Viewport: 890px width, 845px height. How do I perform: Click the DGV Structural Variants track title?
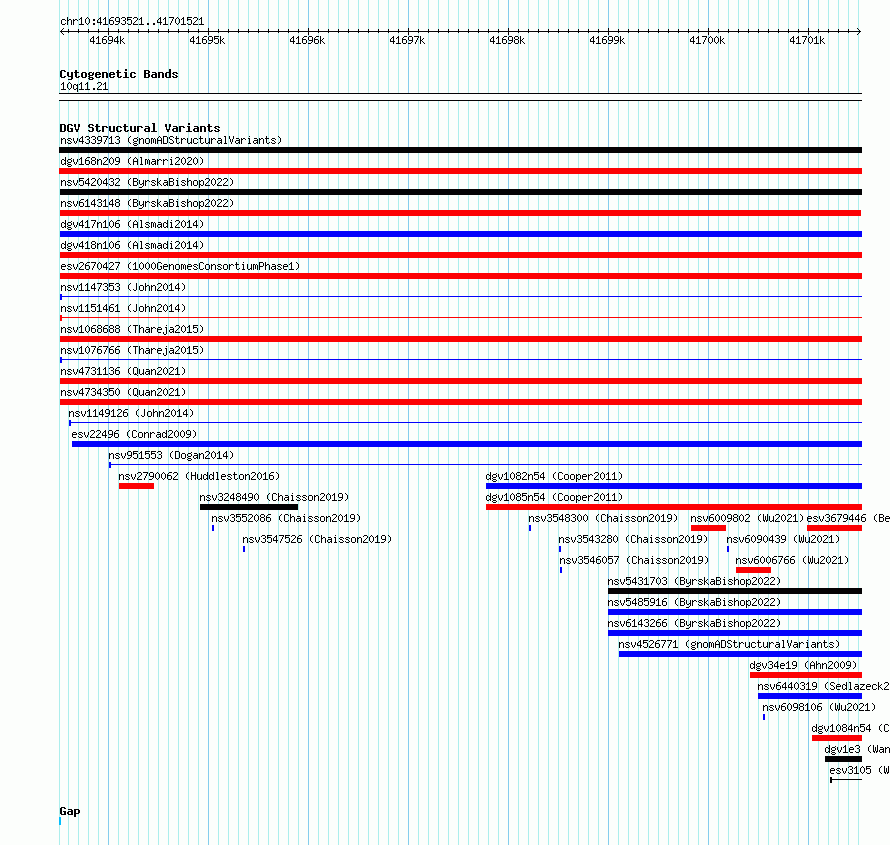pyautogui.click(x=140, y=128)
